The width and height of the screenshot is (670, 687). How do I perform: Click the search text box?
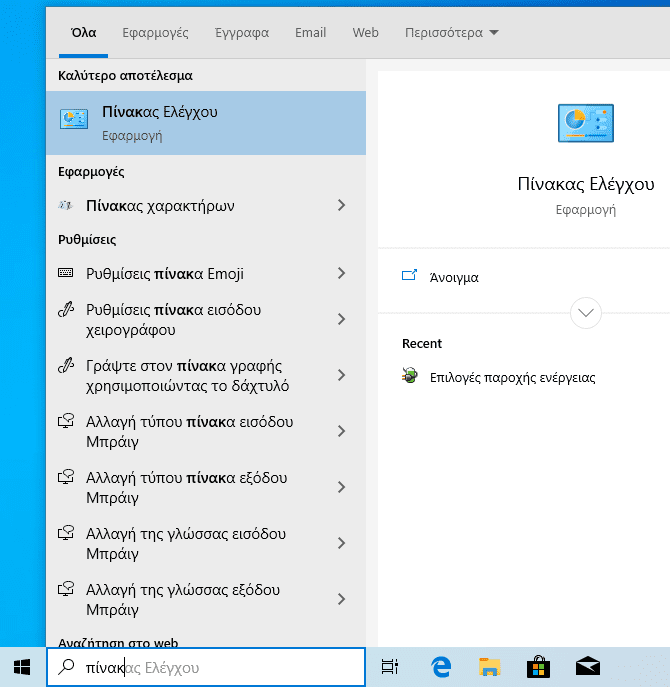point(206,667)
